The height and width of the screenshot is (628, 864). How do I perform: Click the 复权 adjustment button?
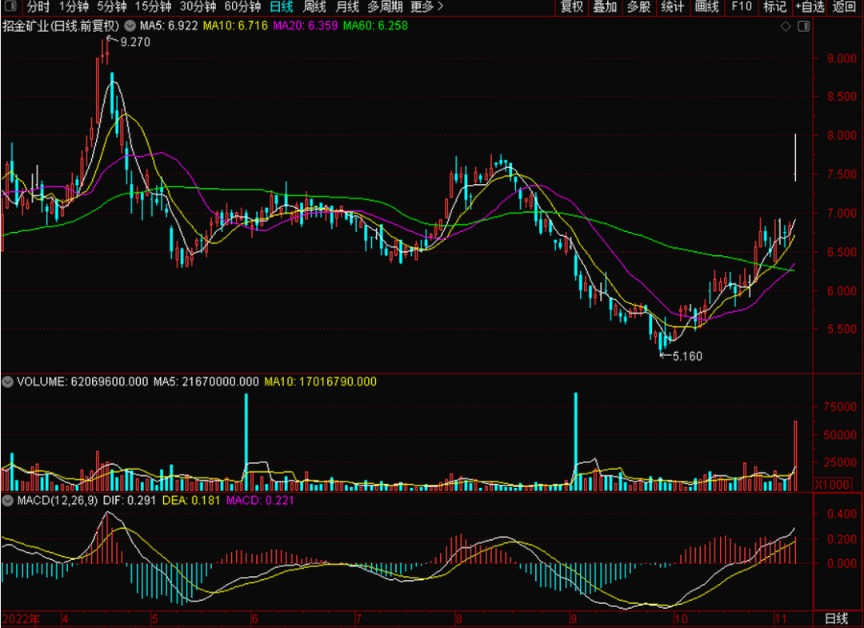pos(572,7)
